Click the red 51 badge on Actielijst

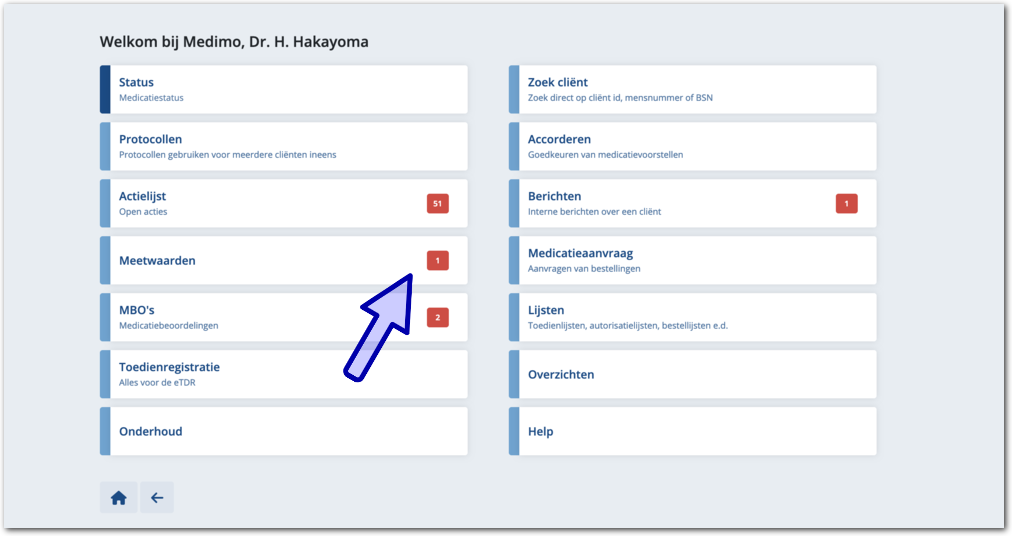437,204
